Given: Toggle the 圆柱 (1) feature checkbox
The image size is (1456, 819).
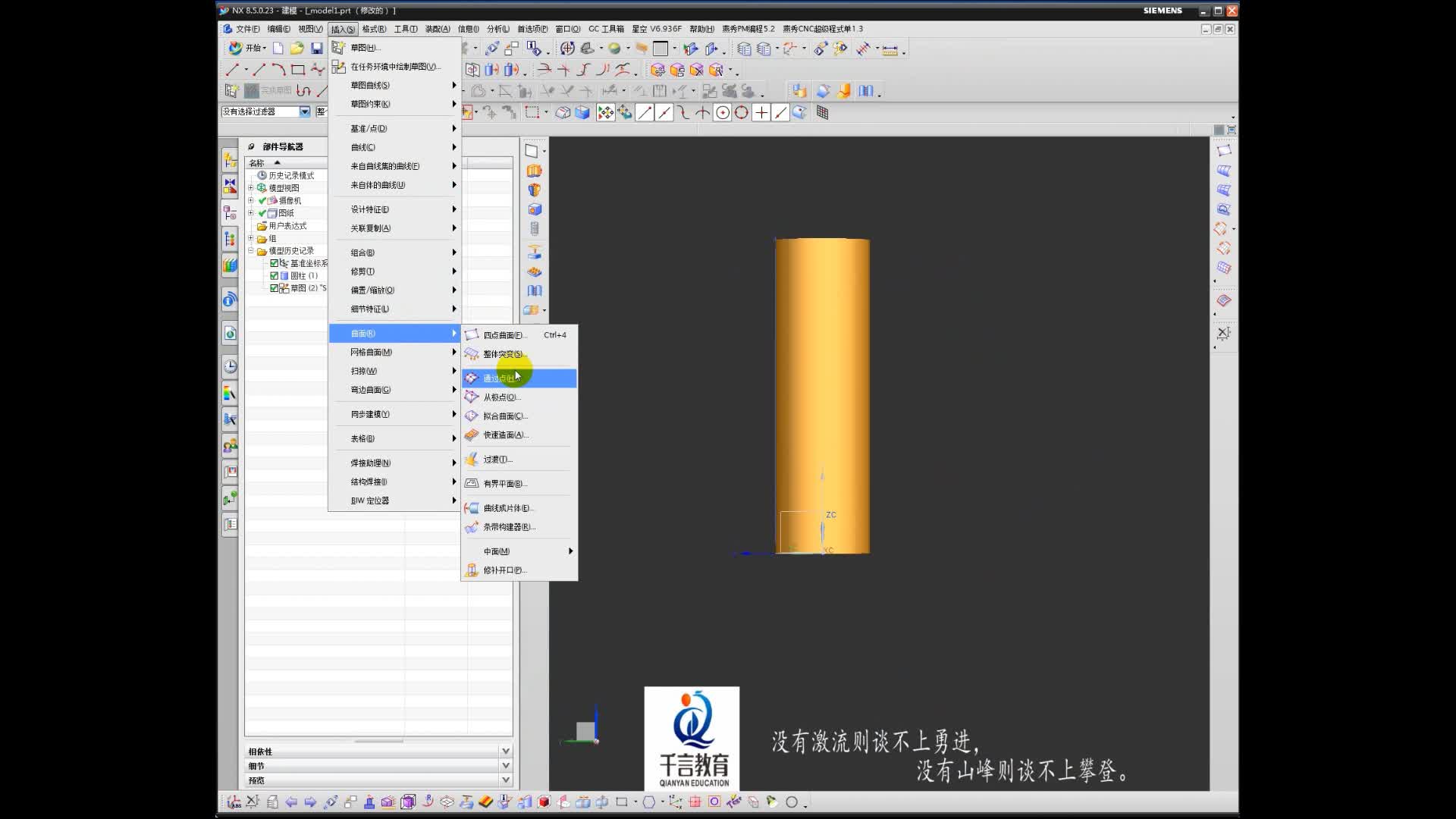Looking at the screenshot, I should pos(275,276).
